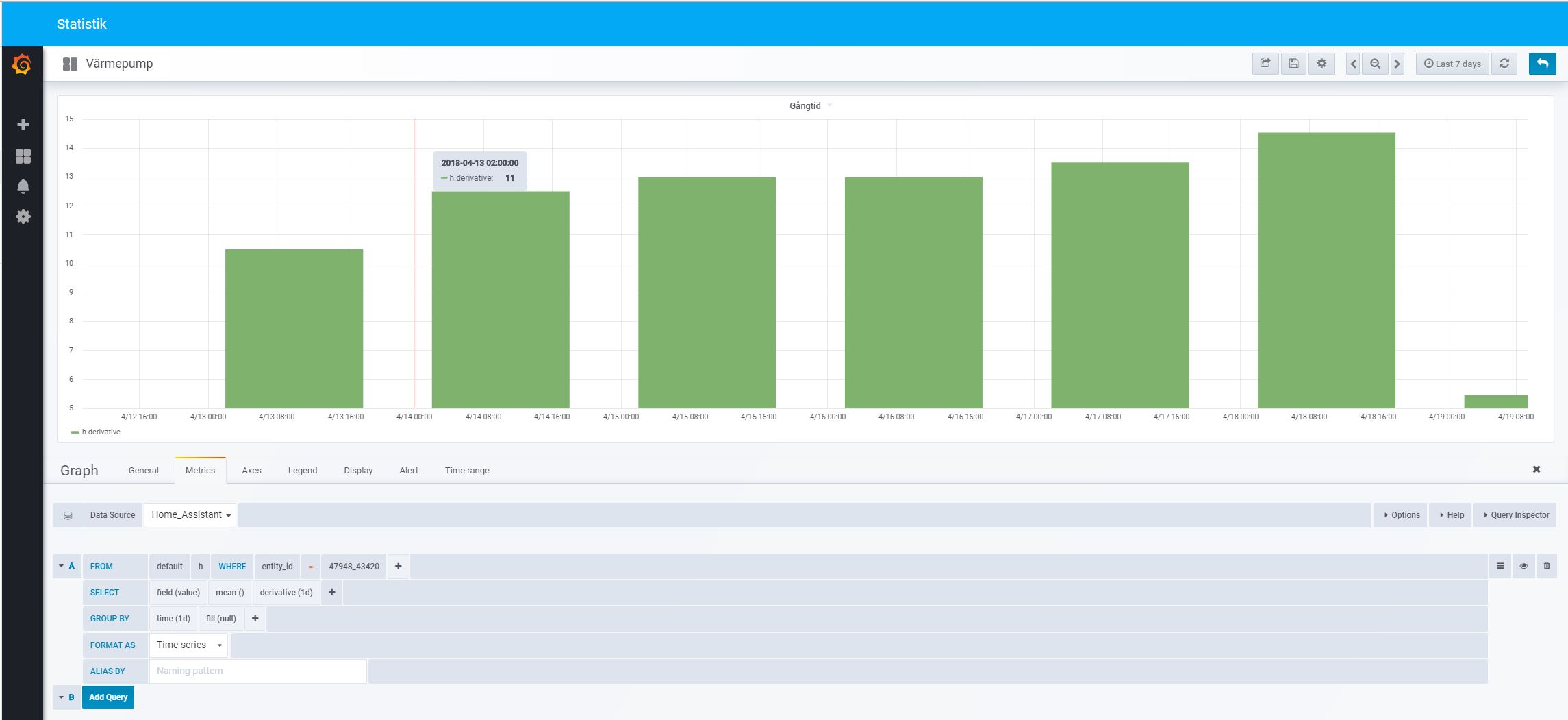Open Last 7 days time picker
This screenshot has height=720, width=1568.
point(1452,64)
